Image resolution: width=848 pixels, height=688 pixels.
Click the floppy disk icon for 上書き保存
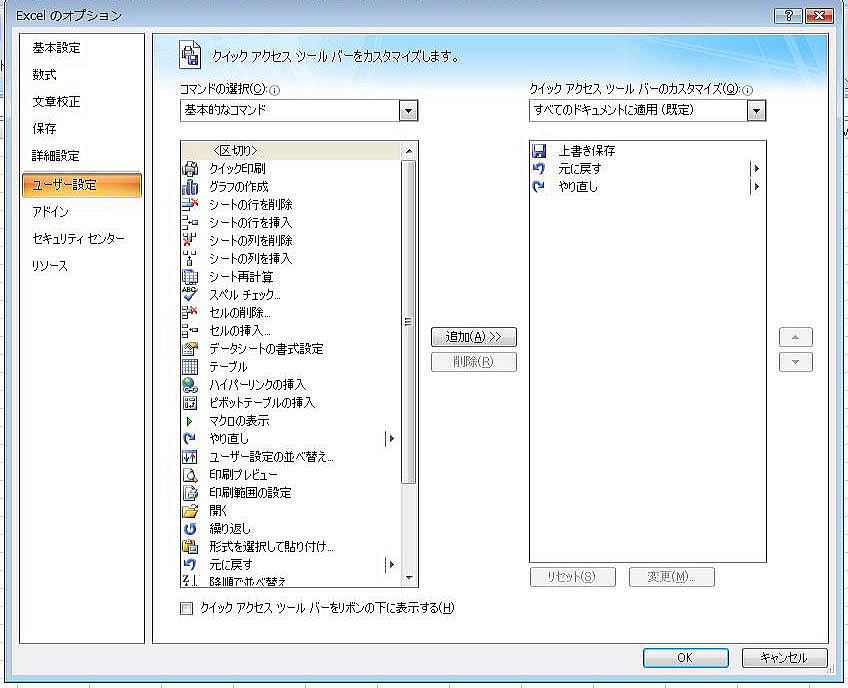[x=539, y=151]
